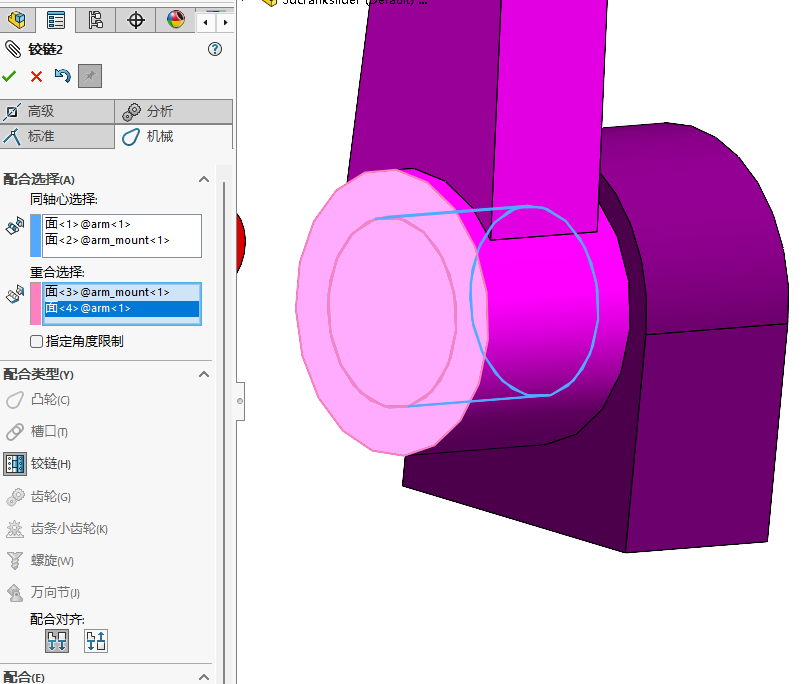Collapse the 配合(E) section at bottom
This screenshot has width=809, height=684.
204,677
